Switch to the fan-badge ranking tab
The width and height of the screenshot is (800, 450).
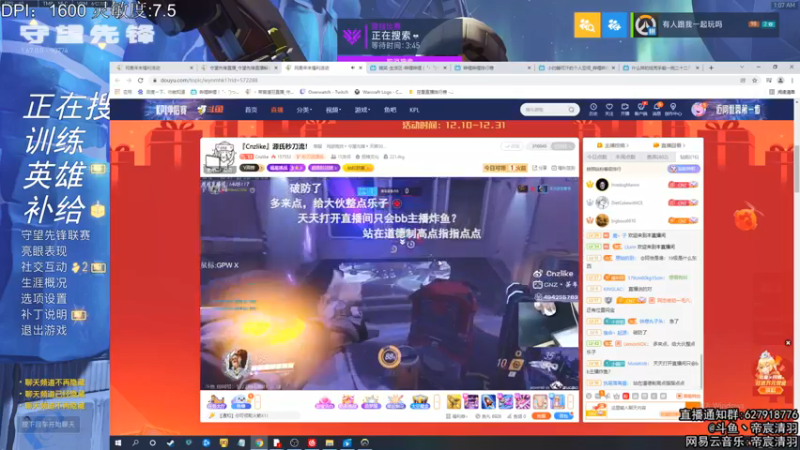658,157
